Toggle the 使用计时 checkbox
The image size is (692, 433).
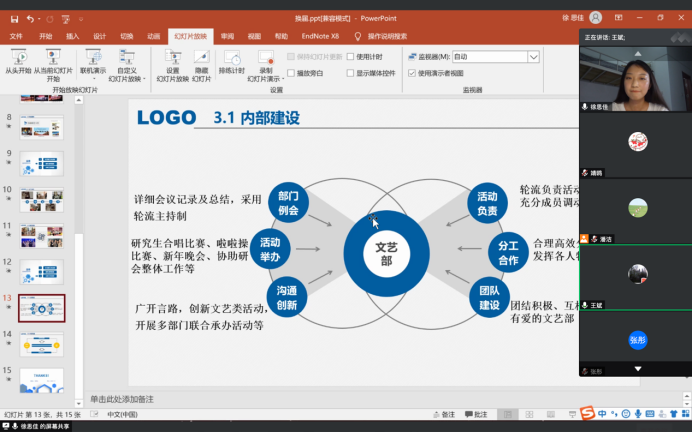pyautogui.click(x=352, y=57)
